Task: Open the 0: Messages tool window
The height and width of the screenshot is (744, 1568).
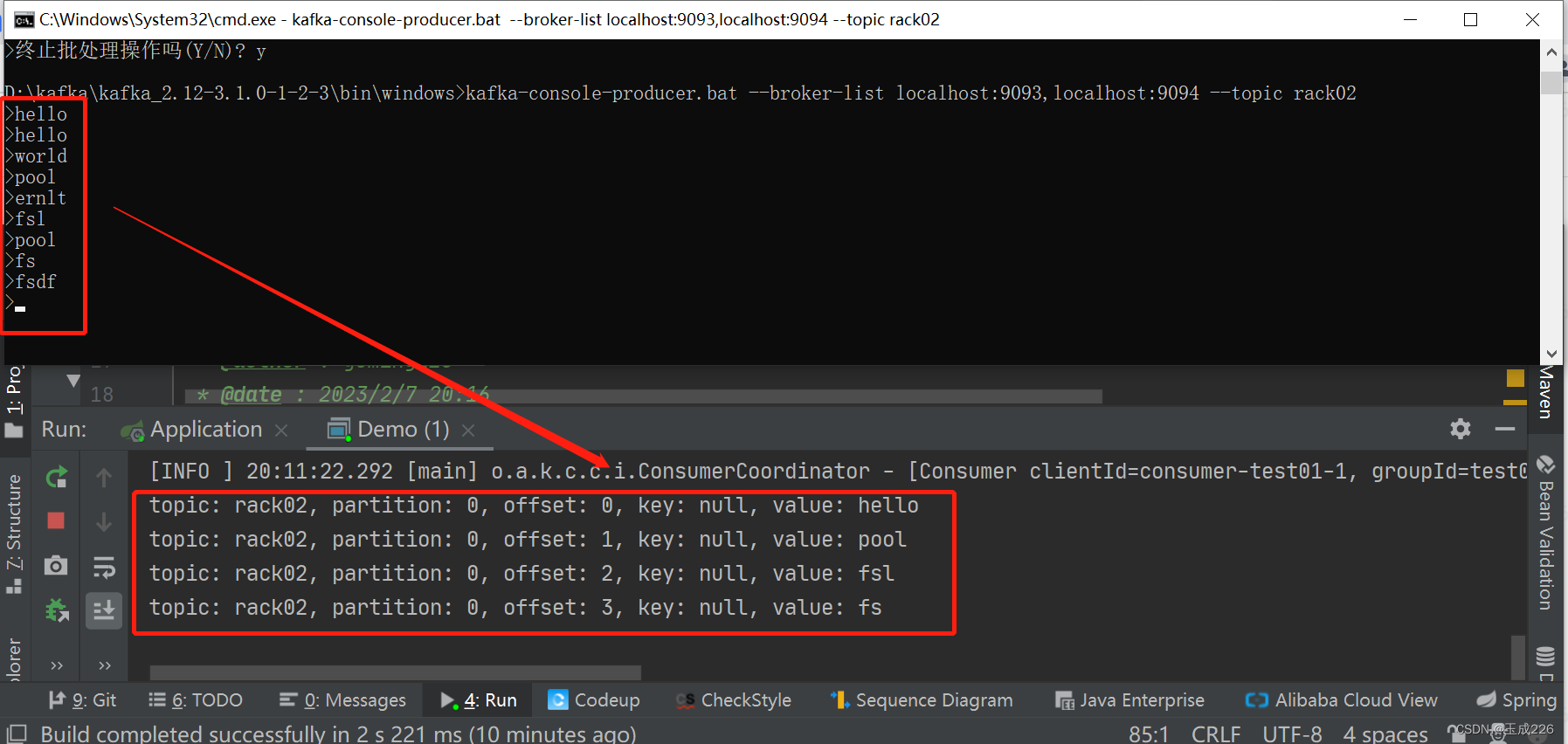Action: point(342,700)
